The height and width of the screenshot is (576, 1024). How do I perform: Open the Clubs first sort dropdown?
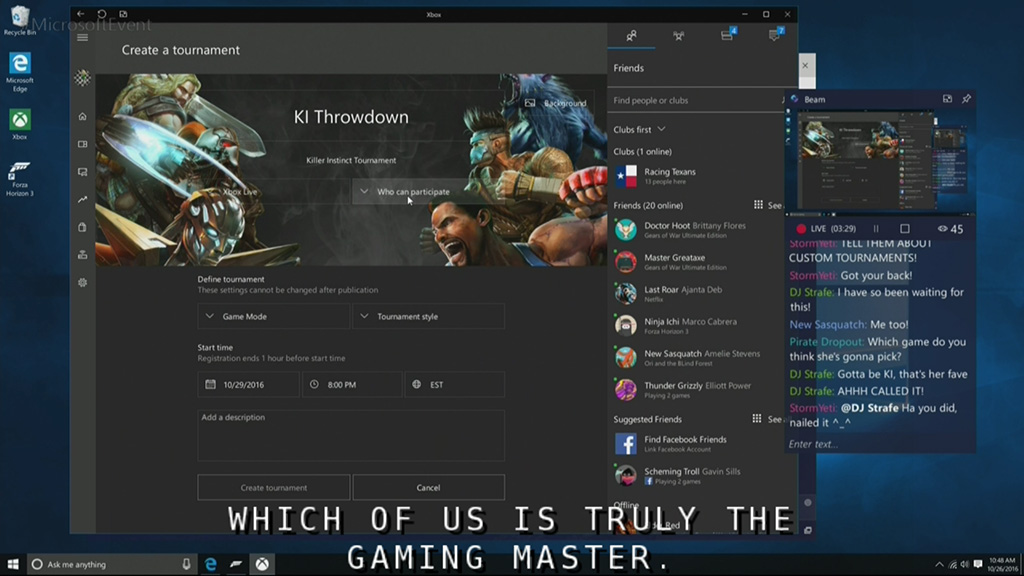click(x=639, y=129)
